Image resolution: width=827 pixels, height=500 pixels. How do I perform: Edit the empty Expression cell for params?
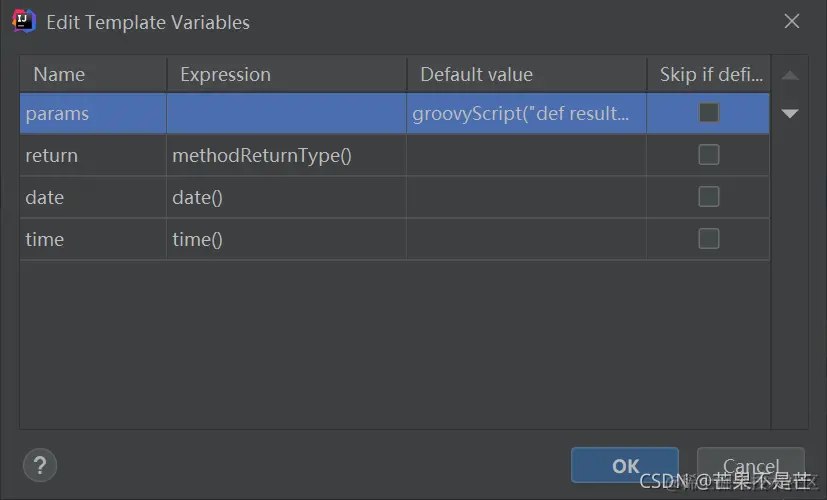click(286, 113)
